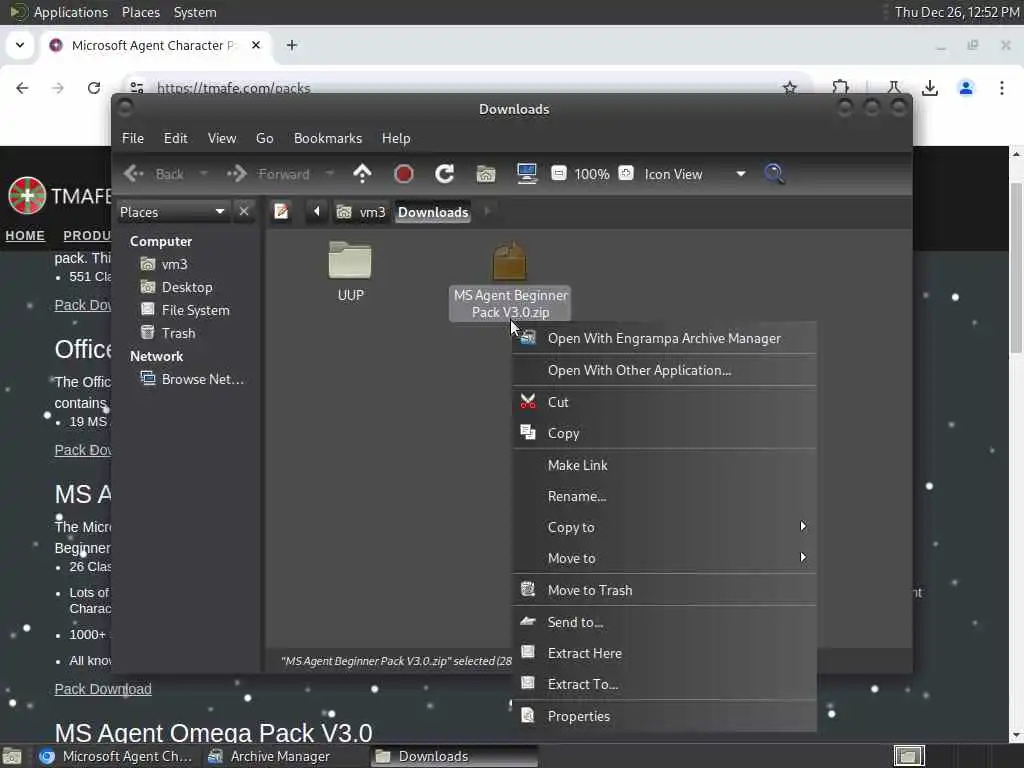Click Chrome downloads icon
Image resolution: width=1024 pixels, height=768 pixels.
tap(930, 88)
